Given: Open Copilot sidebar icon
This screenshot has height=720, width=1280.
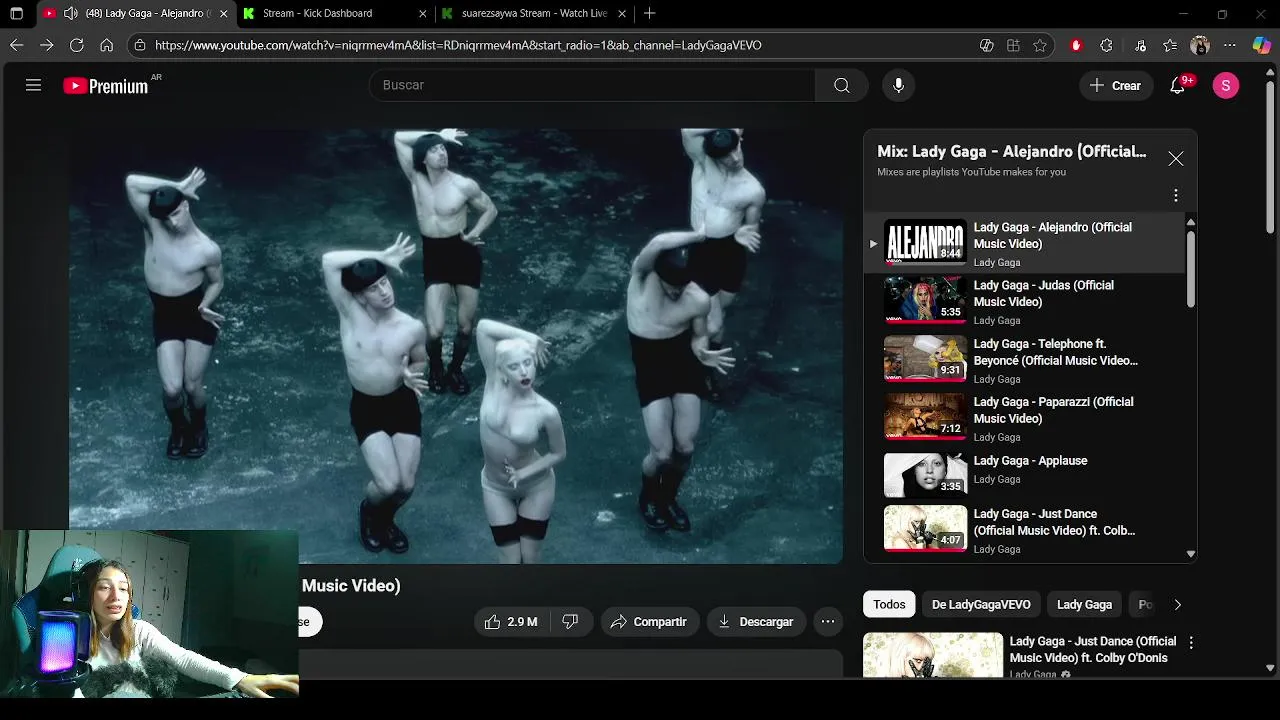Looking at the screenshot, I should click(1262, 45).
